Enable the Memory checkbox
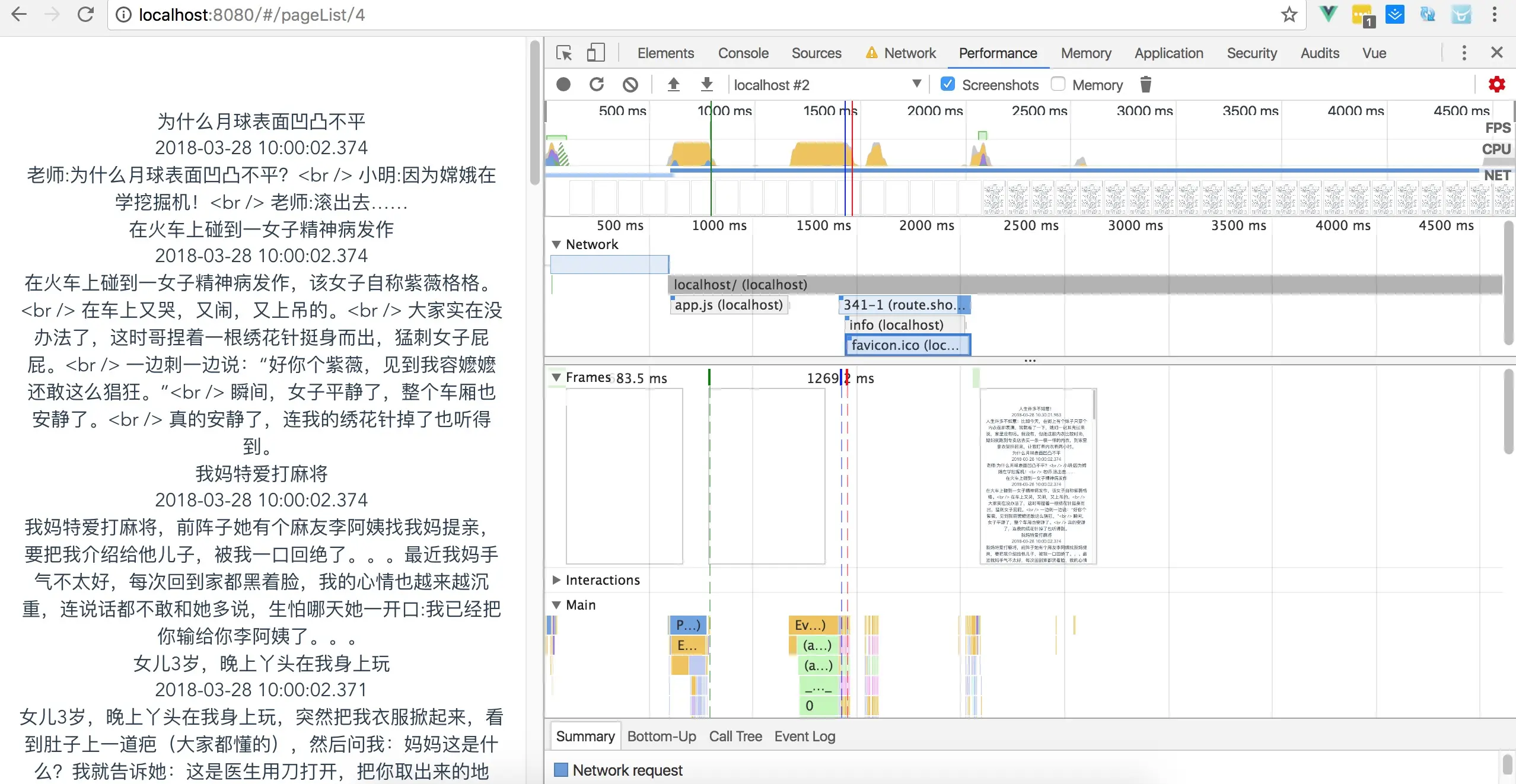The width and height of the screenshot is (1516, 784). click(1058, 84)
